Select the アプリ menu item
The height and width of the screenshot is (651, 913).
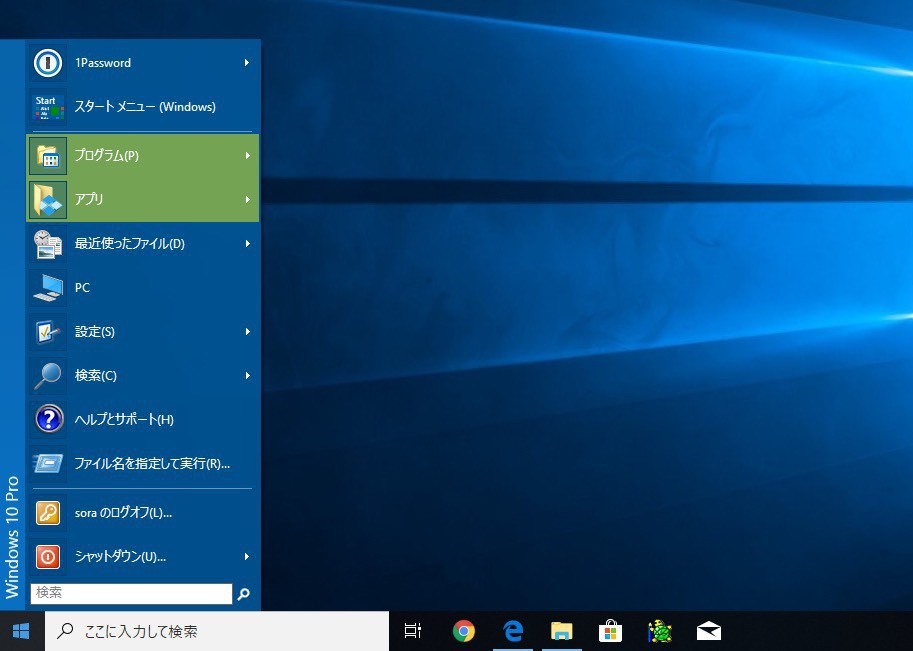point(142,199)
